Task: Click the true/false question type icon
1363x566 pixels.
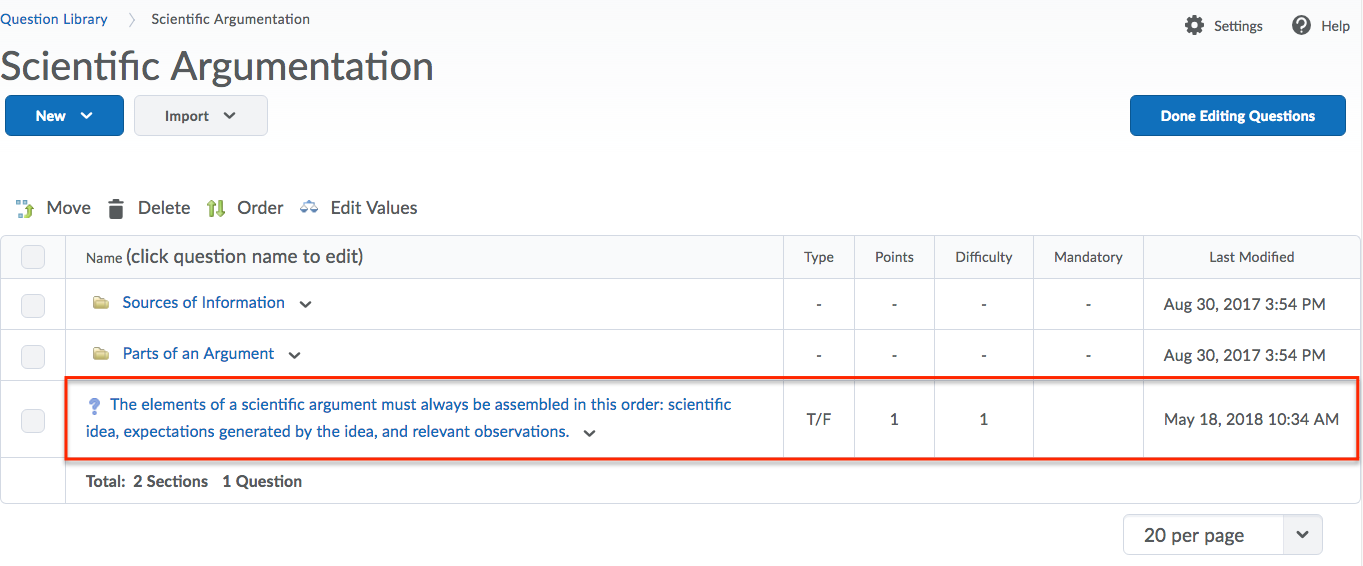Action: (95, 406)
